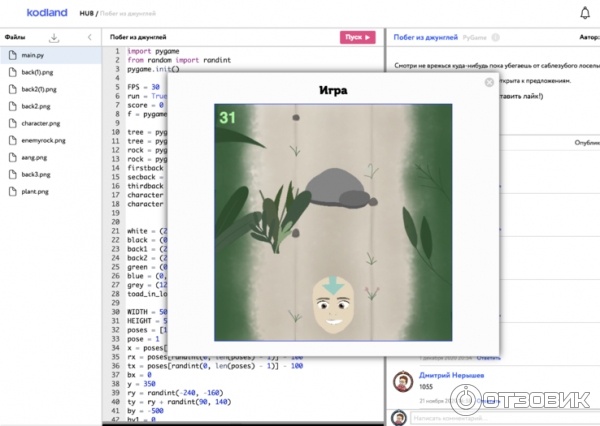Click the file icon beside back2.png
Screen dimensions: 600x426
[11, 106]
